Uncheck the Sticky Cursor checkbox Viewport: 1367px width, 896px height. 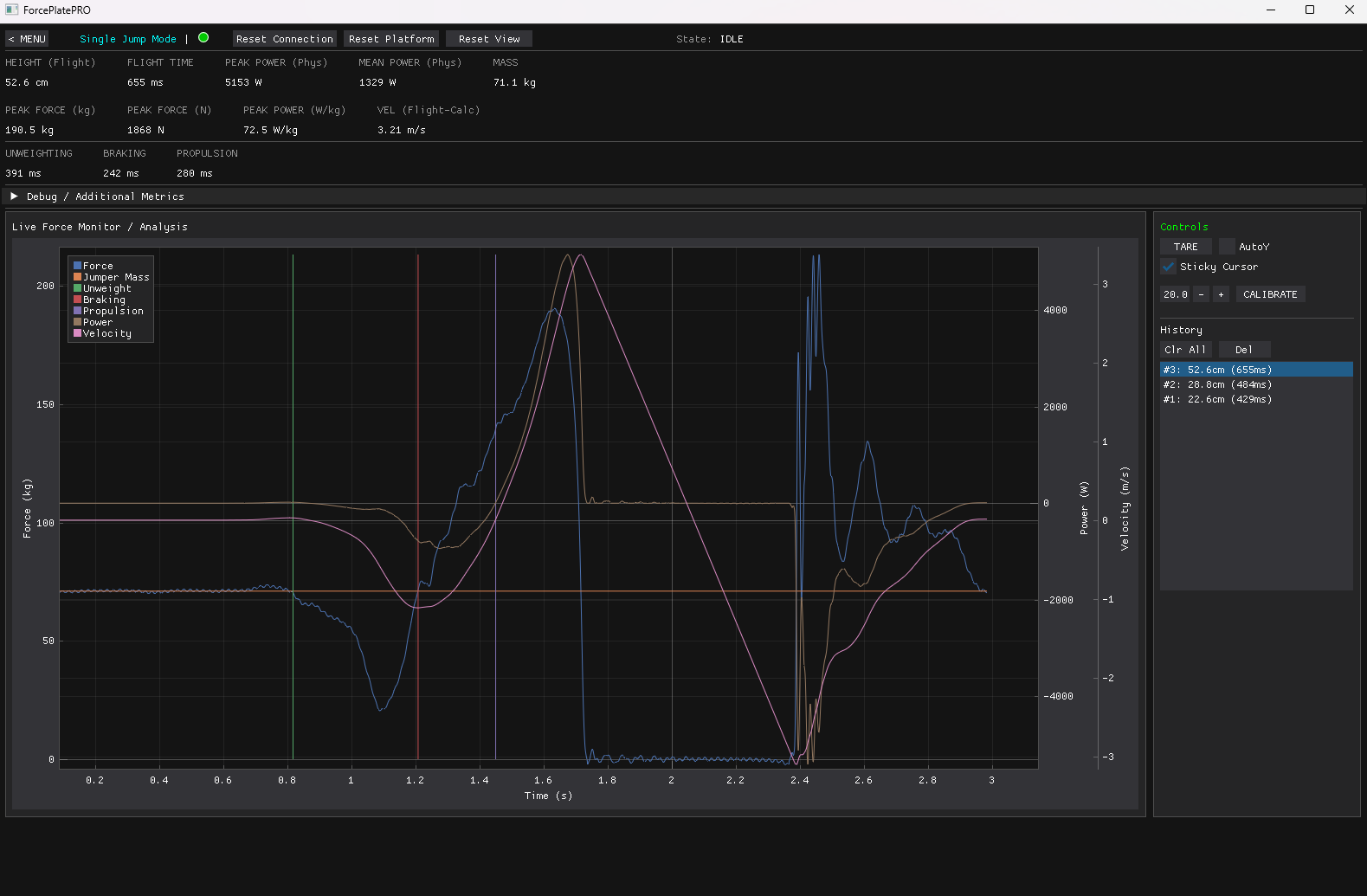click(1169, 267)
